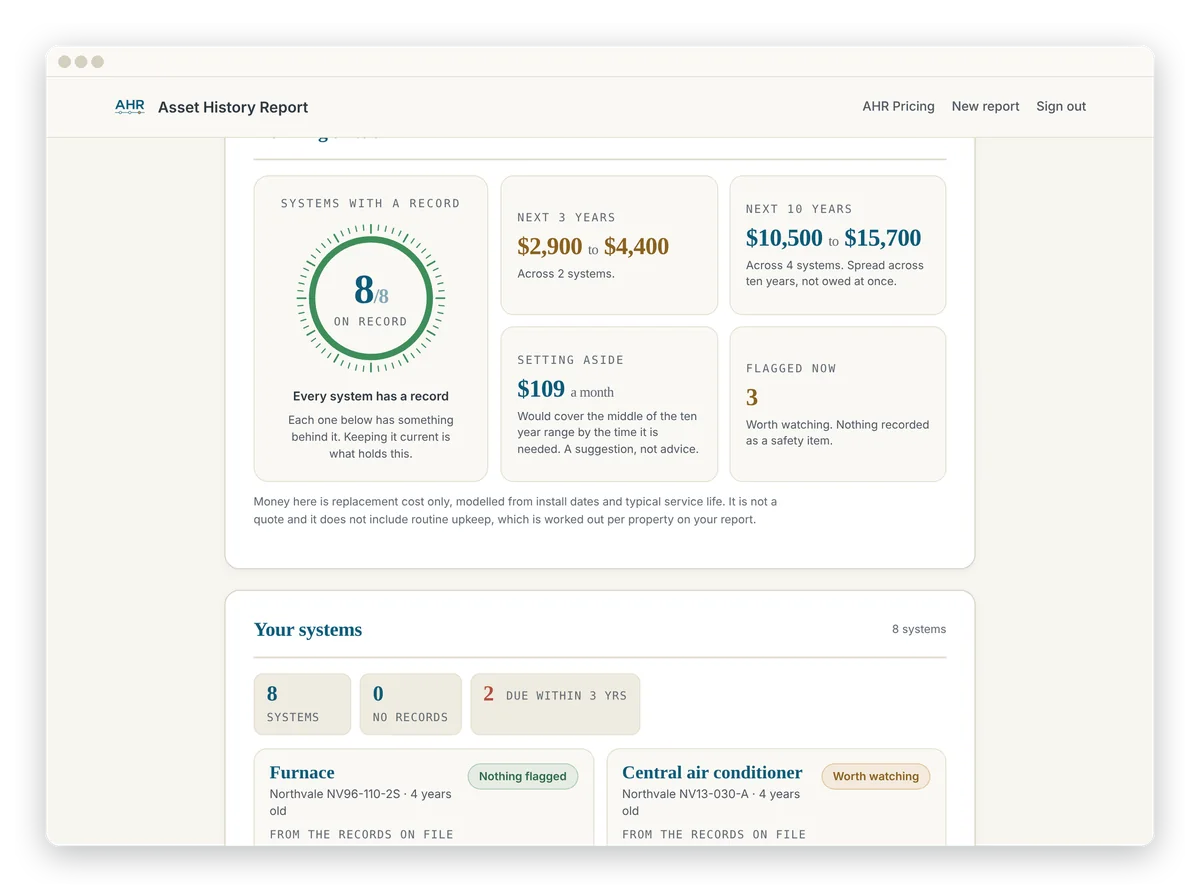Screen dimensions: 1200x892
Task: Click the Your systems section heading
Action: (308, 629)
